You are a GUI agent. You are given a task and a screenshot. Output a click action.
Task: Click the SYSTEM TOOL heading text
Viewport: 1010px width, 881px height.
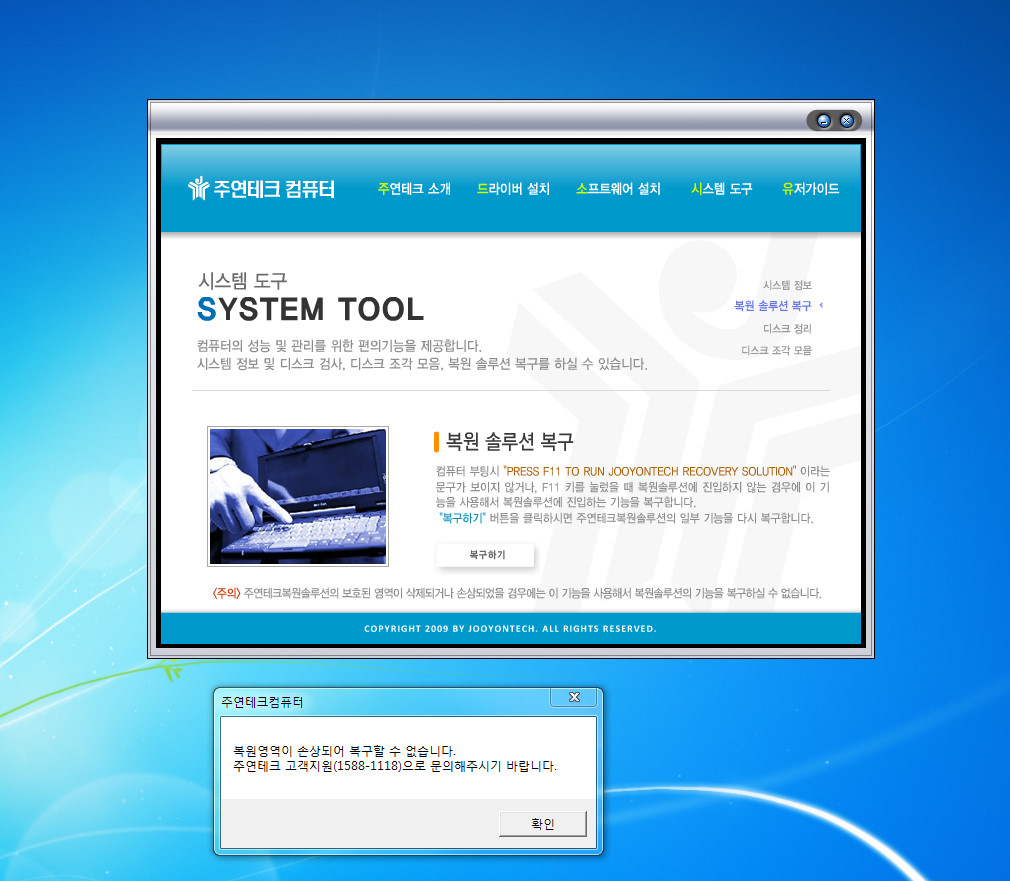[x=310, y=309]
